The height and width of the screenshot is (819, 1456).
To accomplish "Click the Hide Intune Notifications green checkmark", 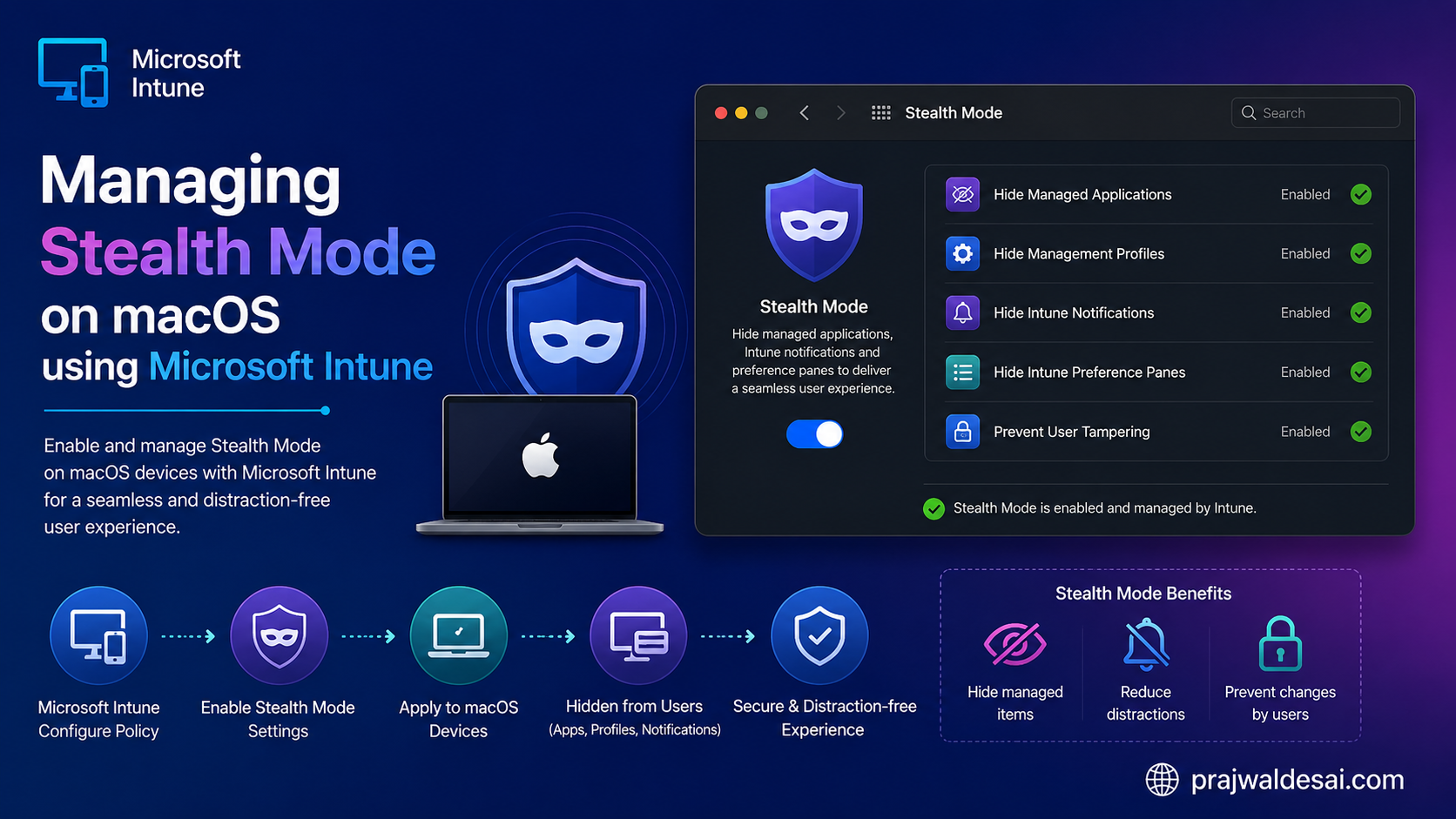I will tap(1361, 312).
